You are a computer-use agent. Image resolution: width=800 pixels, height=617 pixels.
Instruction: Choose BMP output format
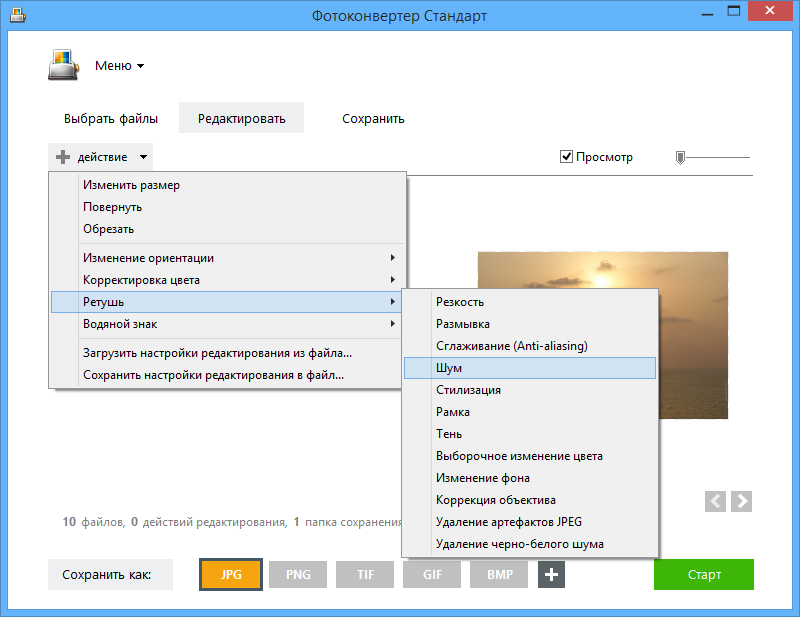(499, 574)
